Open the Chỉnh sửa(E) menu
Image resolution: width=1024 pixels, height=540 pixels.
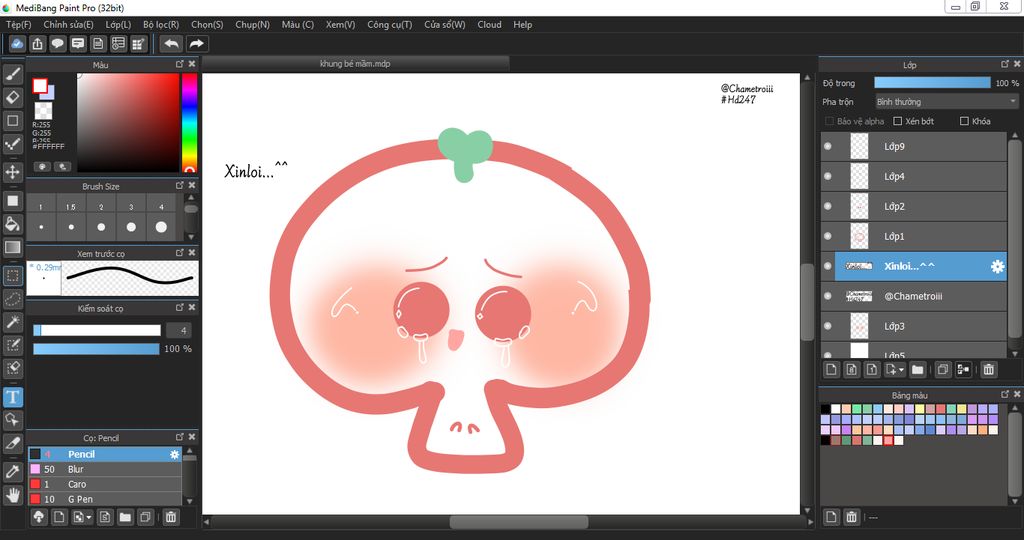[69, 24]
